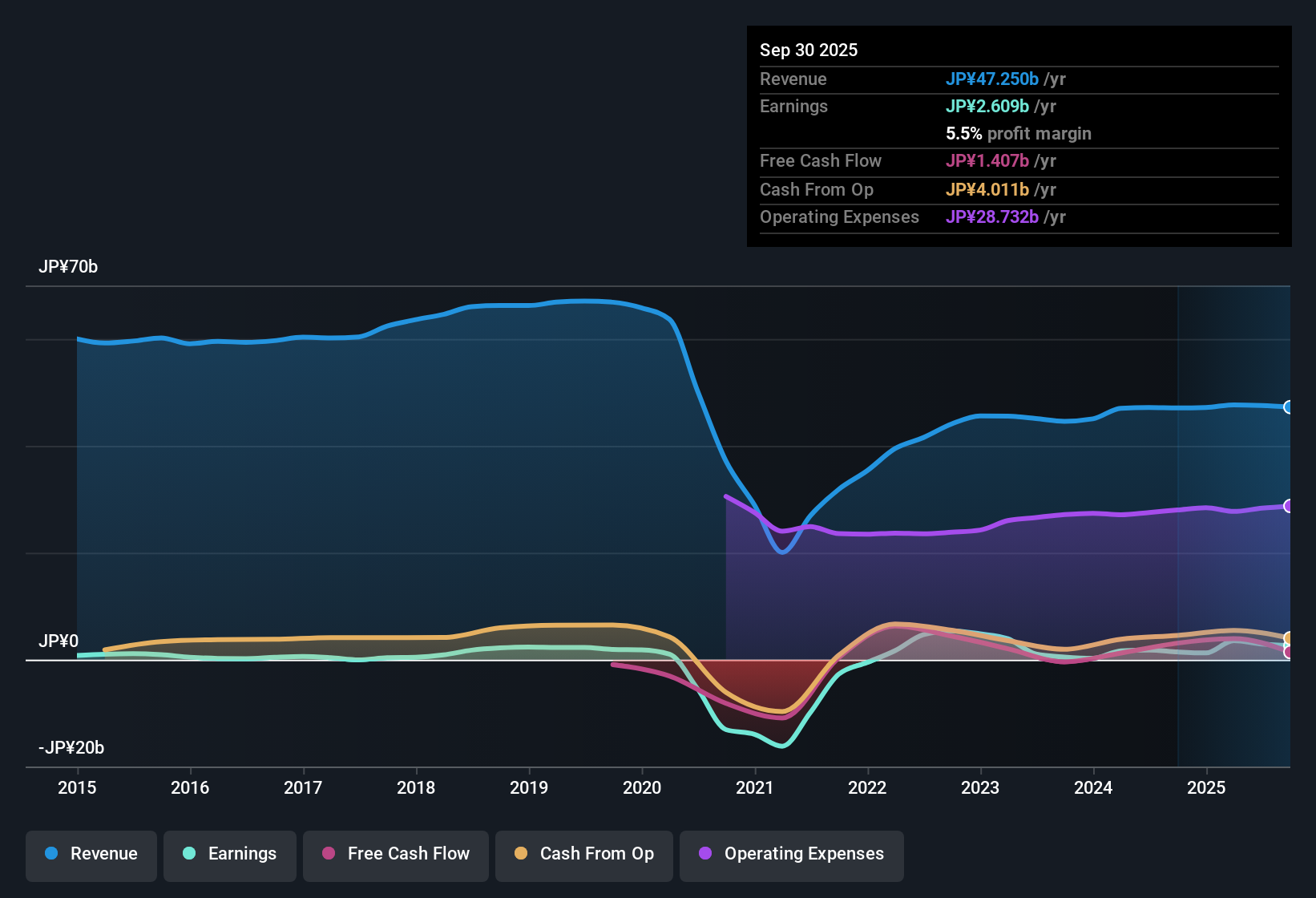Click the blue Revenue dot in the legend
The width and height of the screenshot is (1316, 898).
click(50, 854)
